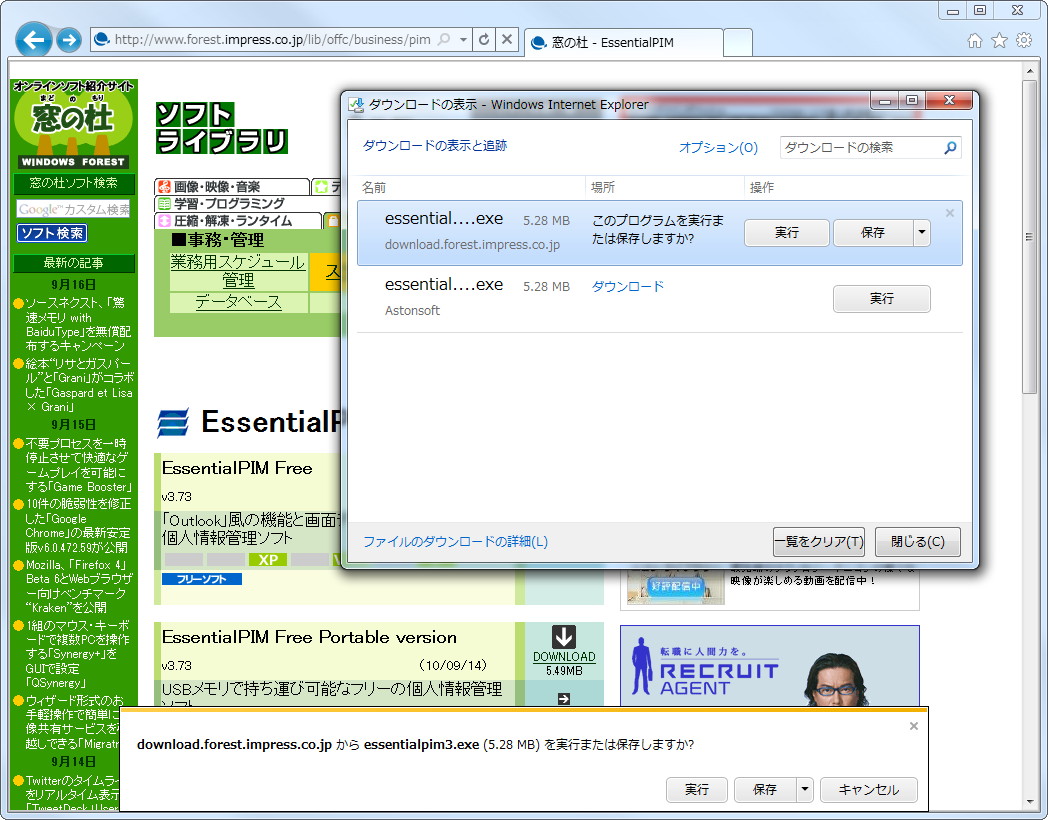Open a new browser tab

click(740, 43)
